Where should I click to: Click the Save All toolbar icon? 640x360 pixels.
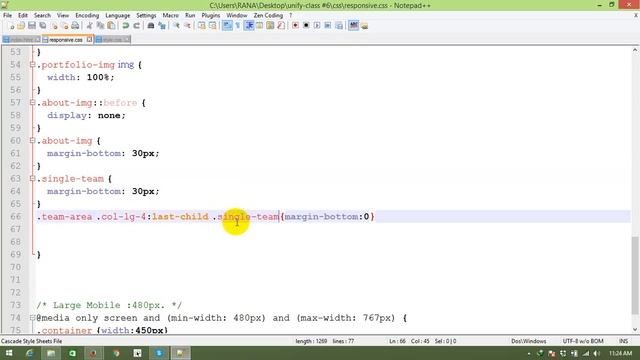(x=42, y=26)
